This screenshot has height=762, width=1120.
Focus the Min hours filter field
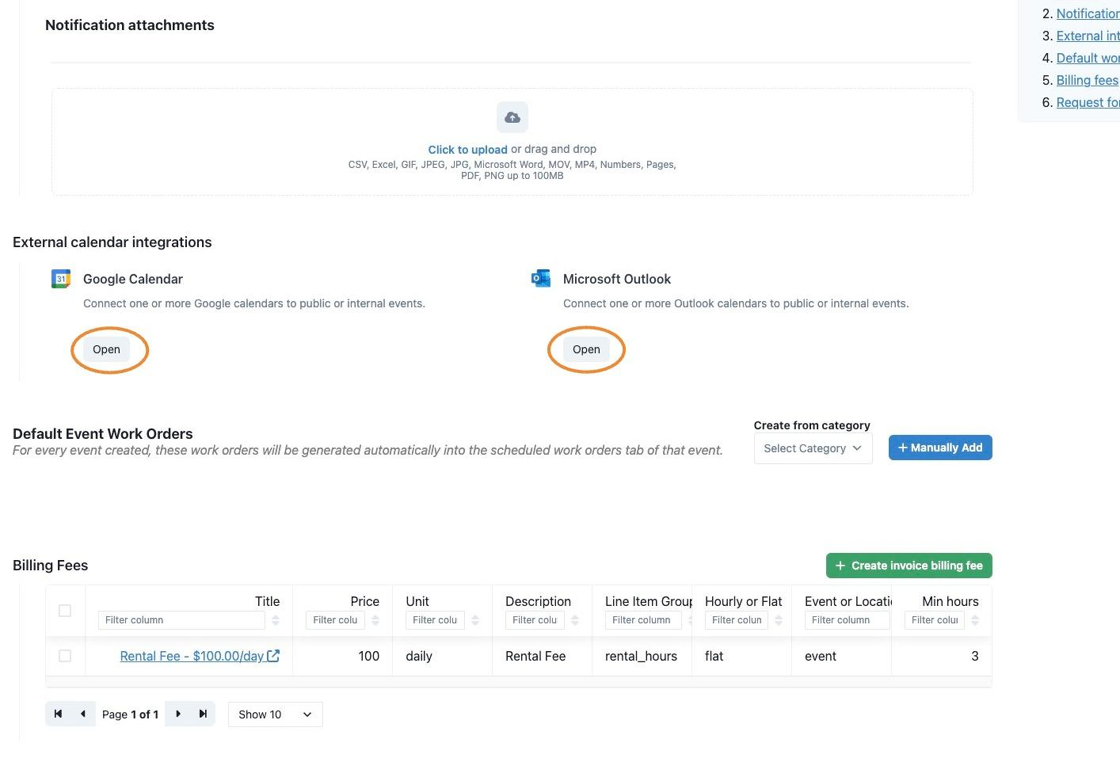(x=934, y=620)
